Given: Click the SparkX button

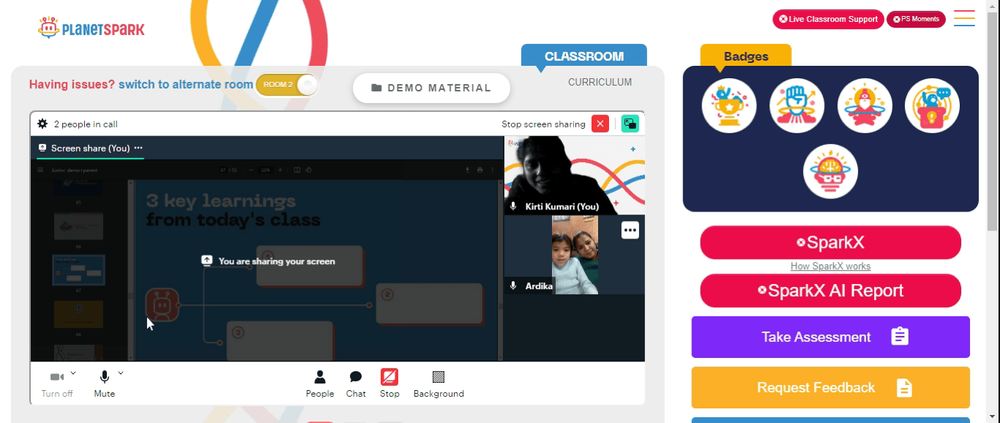Looking at the screenshot, I should click(x=830, y=242).
